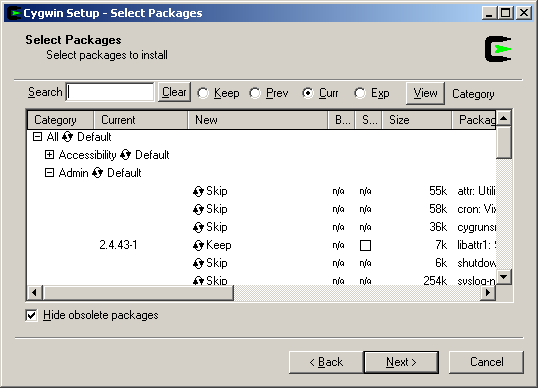
Task: Select the Keep radio button
Action: pos(203,93)
